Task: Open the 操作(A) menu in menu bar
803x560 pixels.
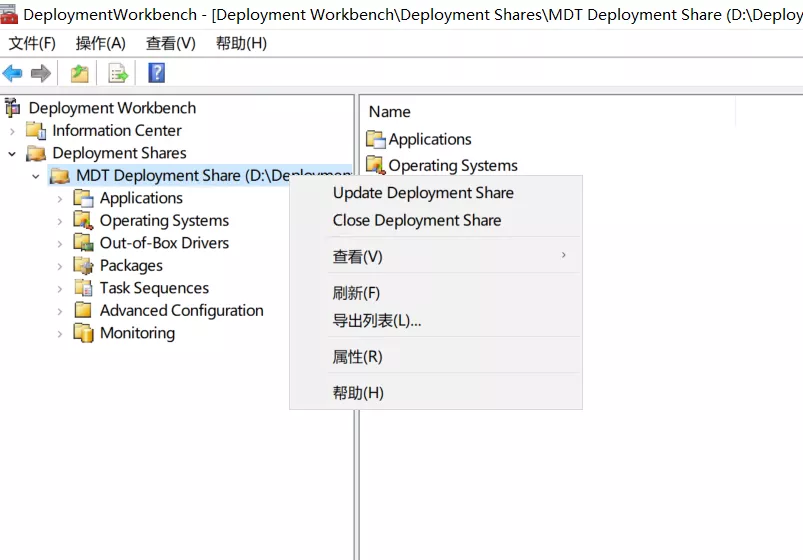Action: pyautogui.click(x=101, y=43)
